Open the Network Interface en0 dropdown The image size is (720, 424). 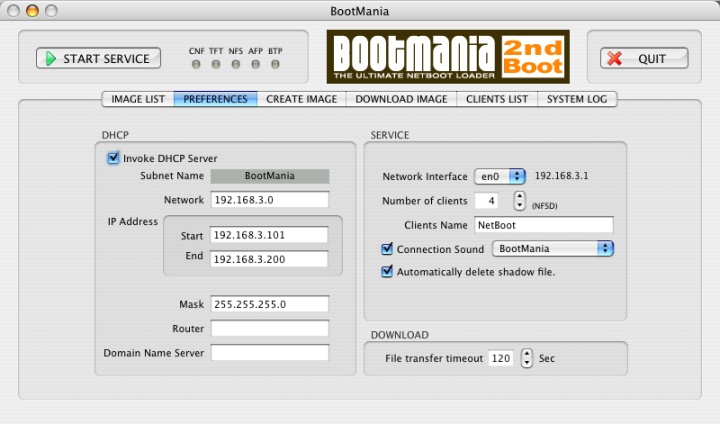coord(500,176)
